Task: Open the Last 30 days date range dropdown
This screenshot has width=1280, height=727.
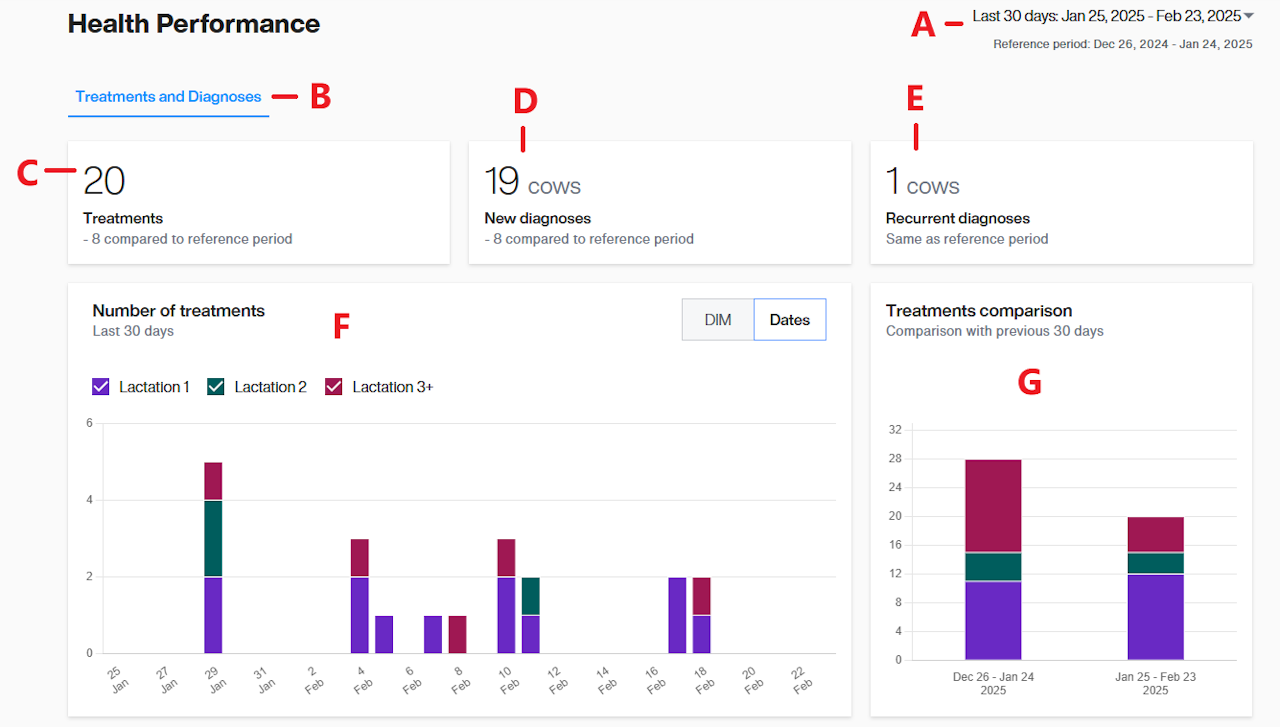Action: (x=1106, y=17)
